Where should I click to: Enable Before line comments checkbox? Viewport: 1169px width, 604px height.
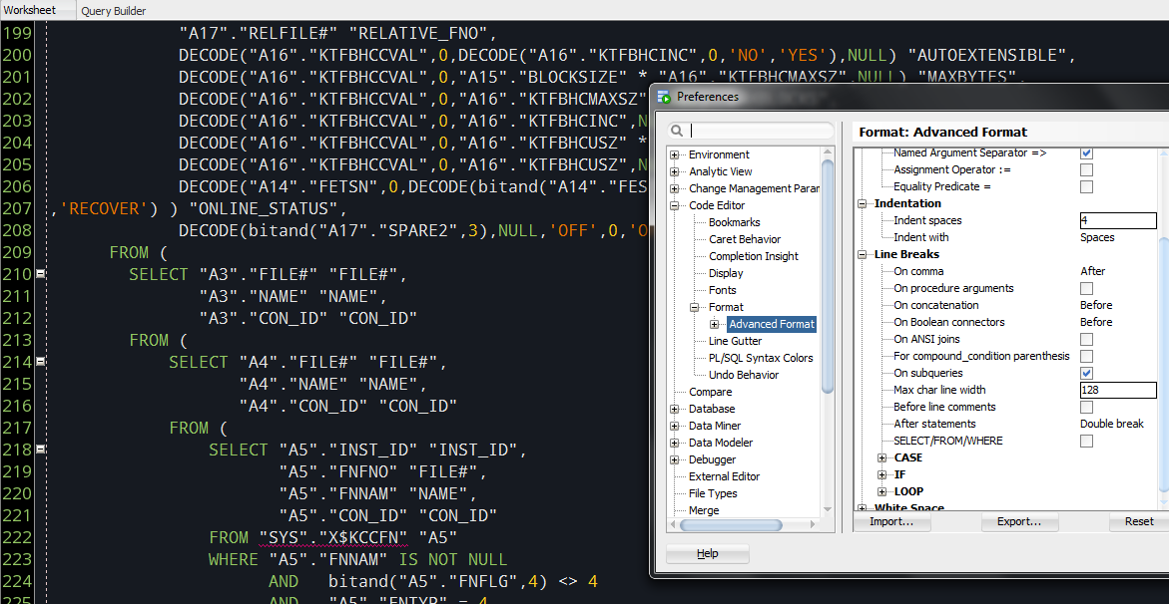click(x=1086, y=407)
